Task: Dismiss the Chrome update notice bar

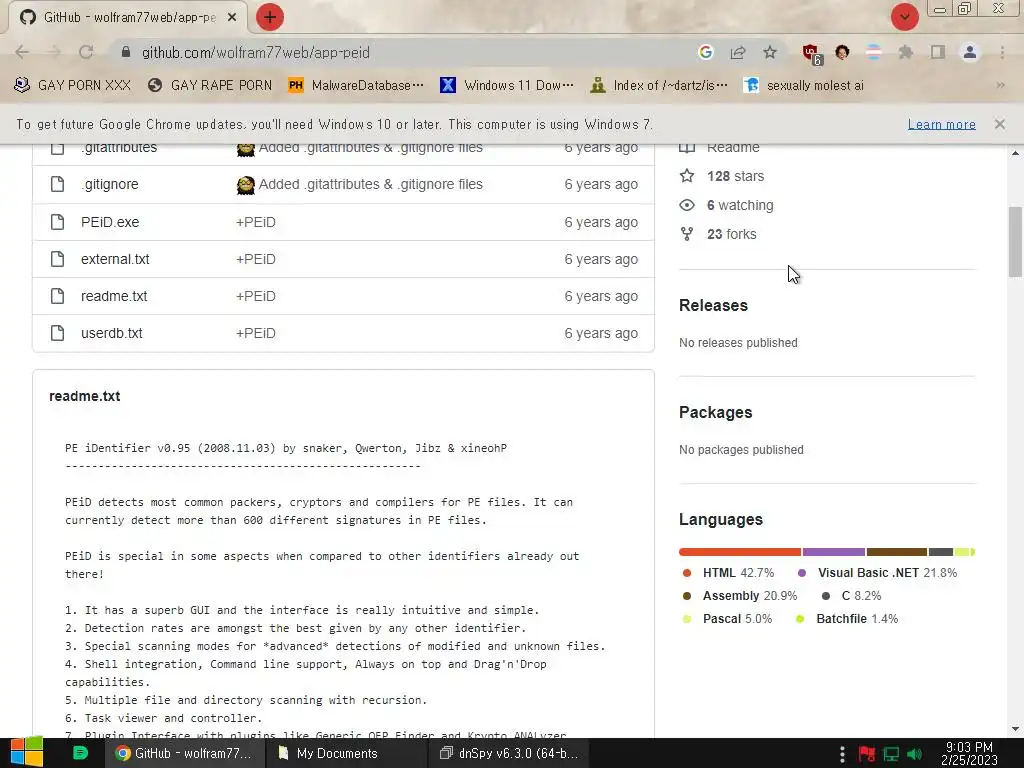Action: coord(999,123)
